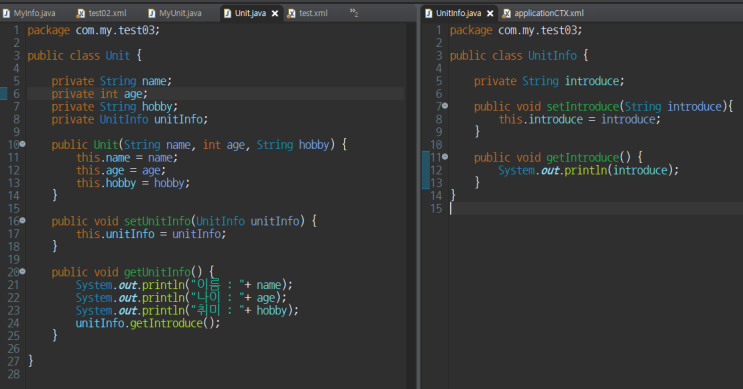Click the println line printing age
The height and width of the screenshot is (389, 743).
[181, 298]
